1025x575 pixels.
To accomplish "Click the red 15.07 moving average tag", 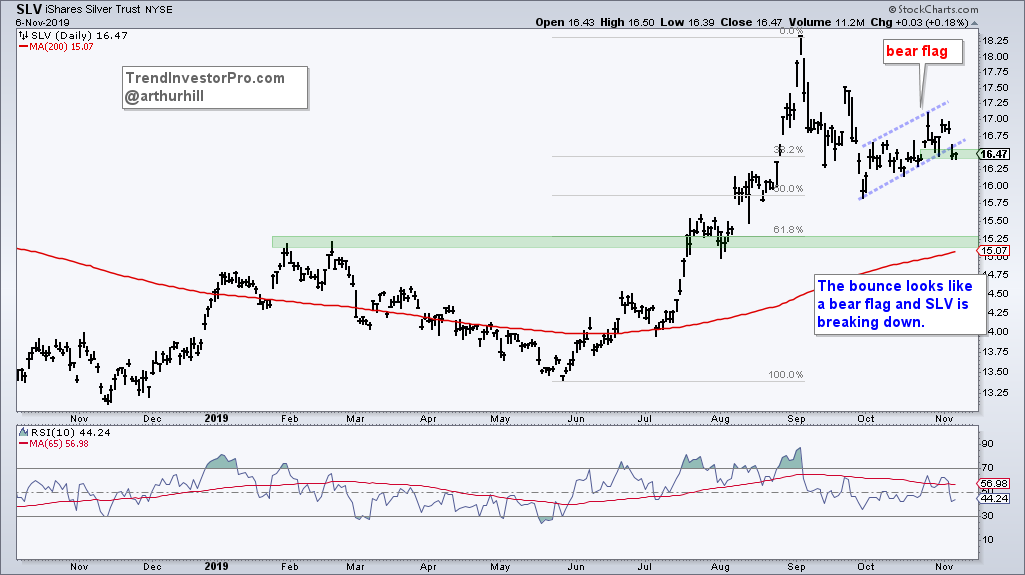I will coord(994,250).
